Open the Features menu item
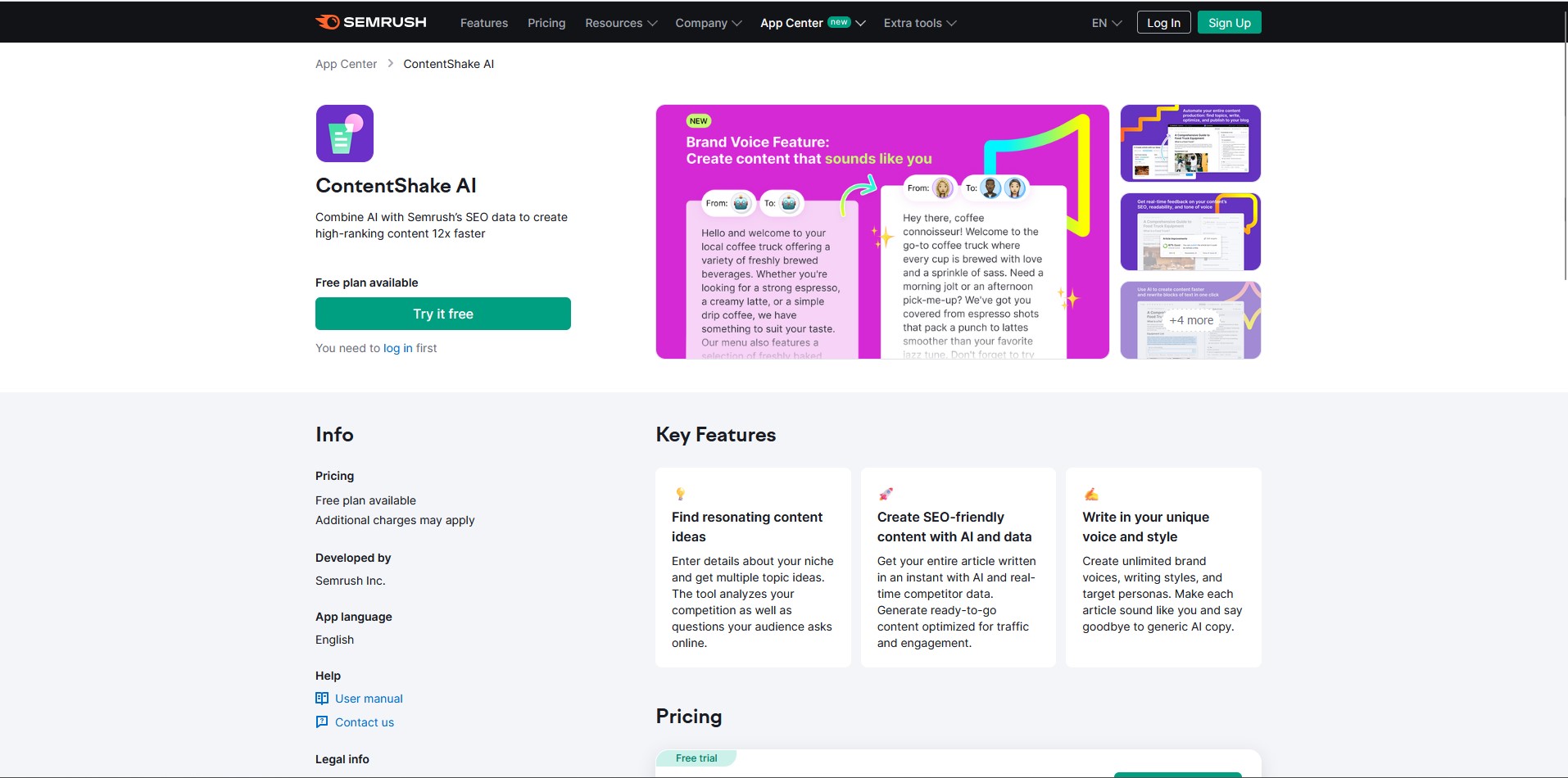1568x778 pixels. coord(484,23)
